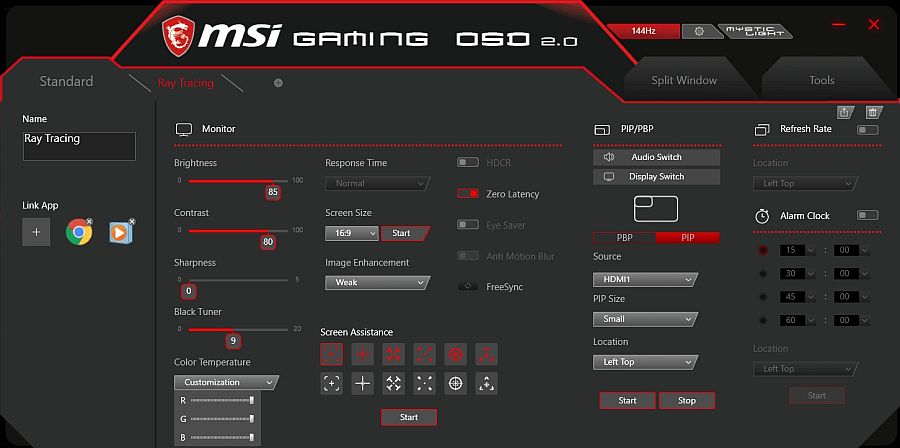Viewport: 900px width, 448px height.
Task: Delete the current profile via trash icon
Action: (x=872, y=112)
